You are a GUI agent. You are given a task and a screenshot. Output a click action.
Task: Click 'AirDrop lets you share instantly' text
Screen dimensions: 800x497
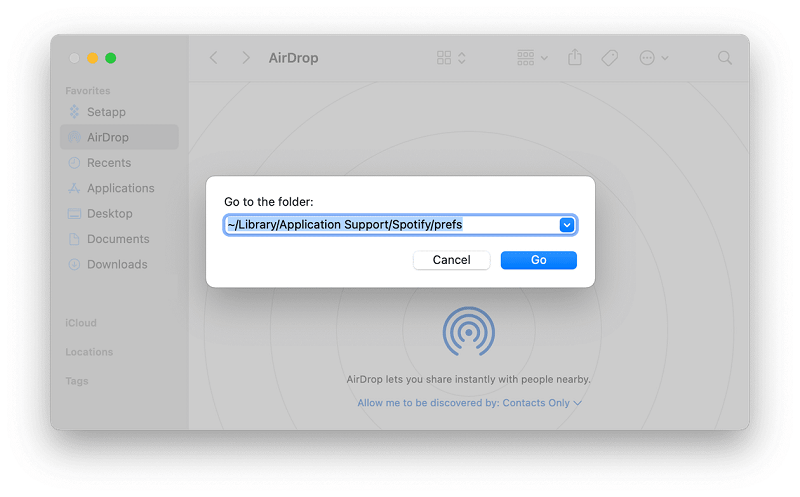[468, 379]
